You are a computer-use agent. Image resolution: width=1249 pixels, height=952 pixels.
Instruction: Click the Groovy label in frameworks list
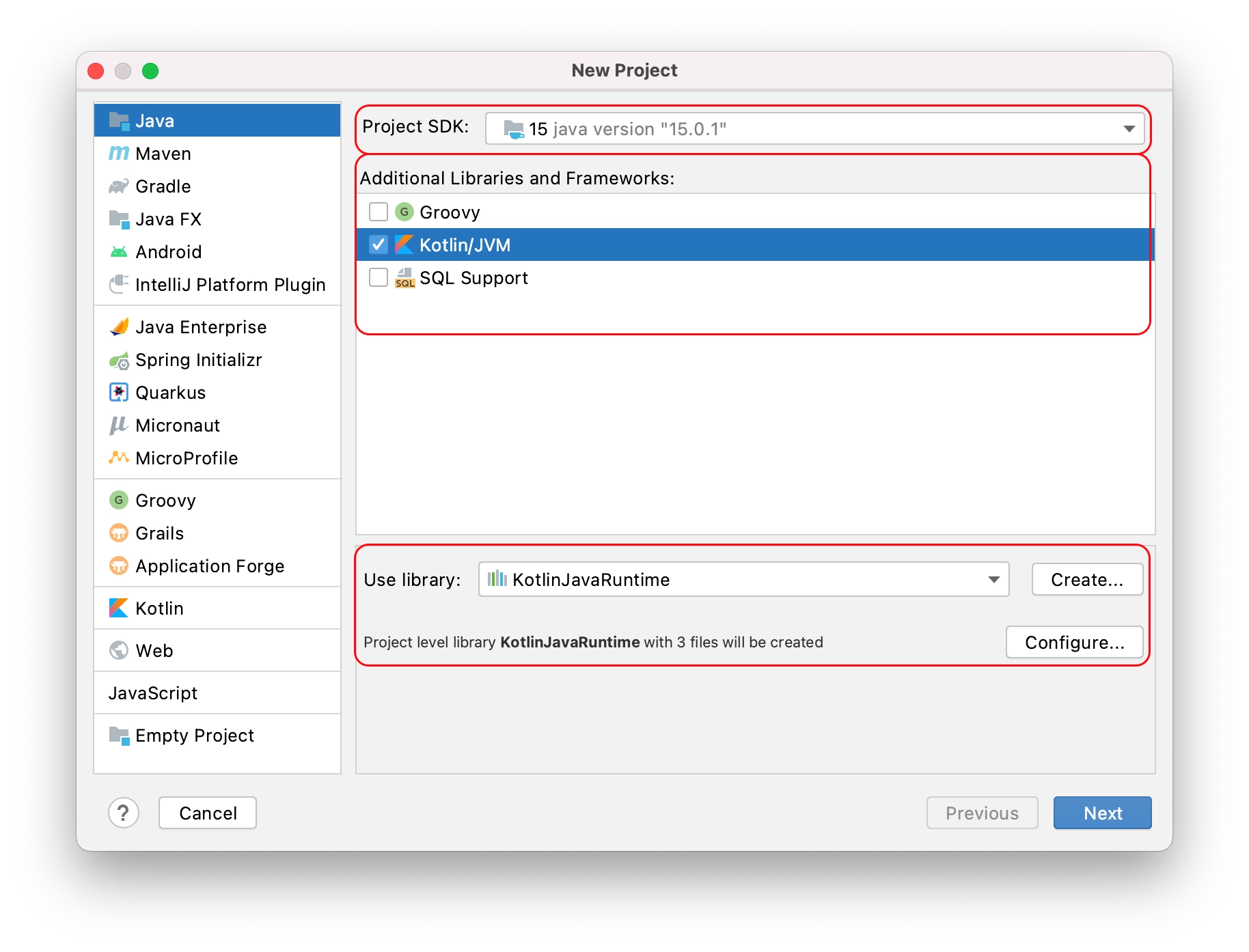450,212
